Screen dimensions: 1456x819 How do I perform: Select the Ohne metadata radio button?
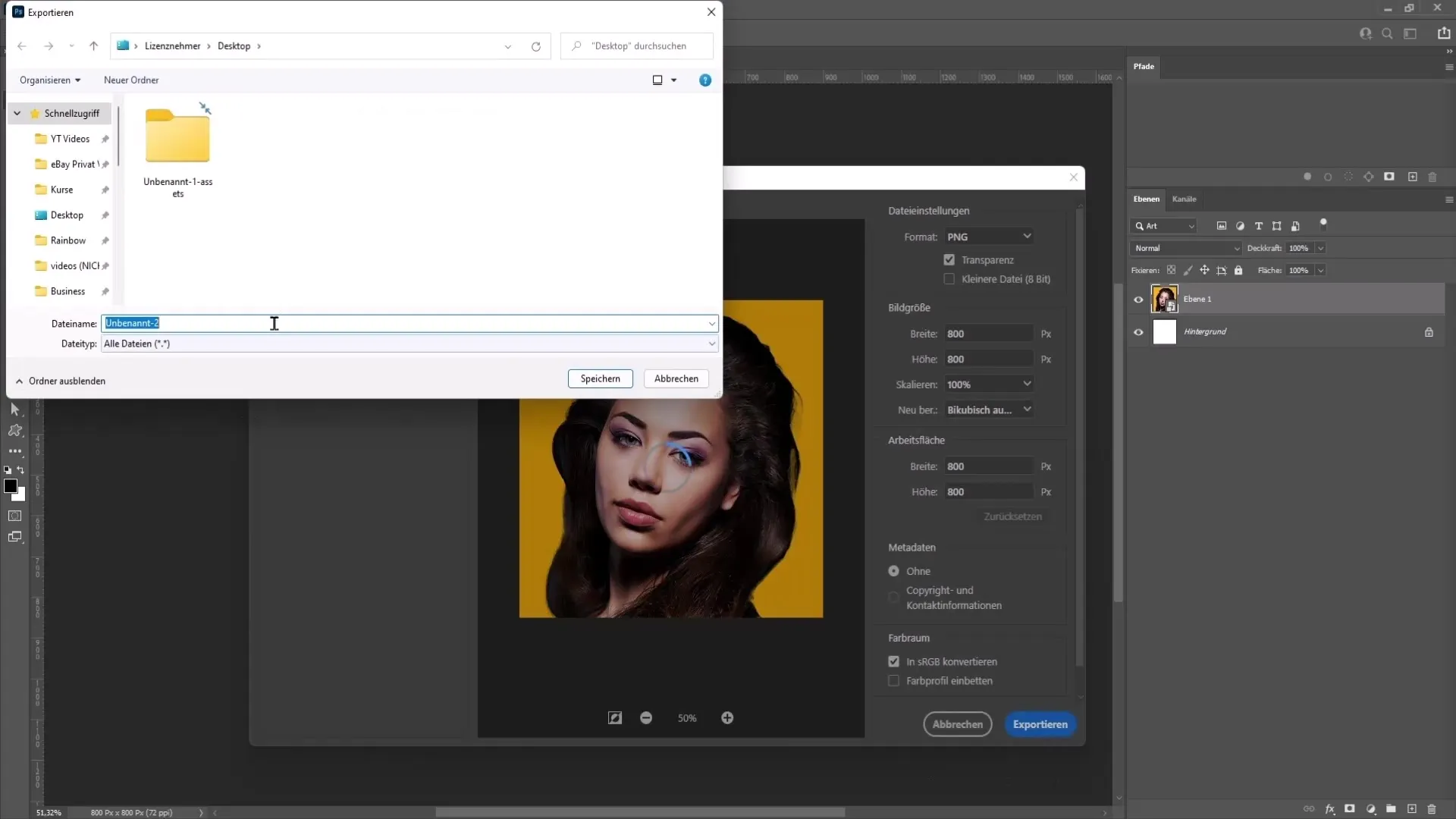point(894,571)
